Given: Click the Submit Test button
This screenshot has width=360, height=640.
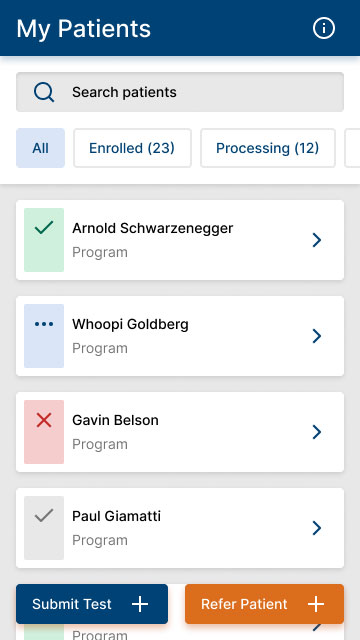Looking at the screenshot, I should pos(92,604).
